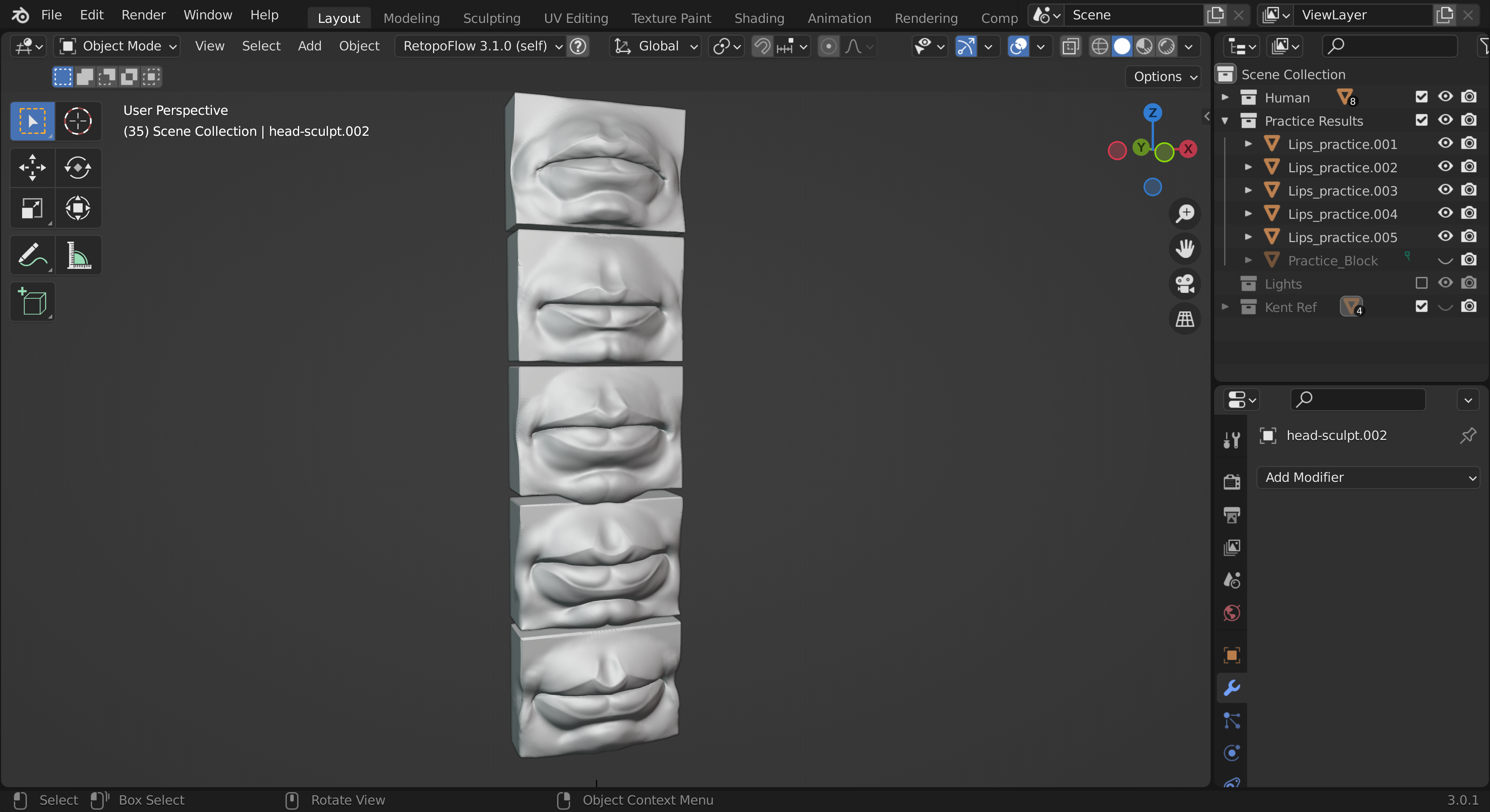Screen dimensions: 1490x812
Task: Choose the Measure tool
Action: tap(78, 255)
